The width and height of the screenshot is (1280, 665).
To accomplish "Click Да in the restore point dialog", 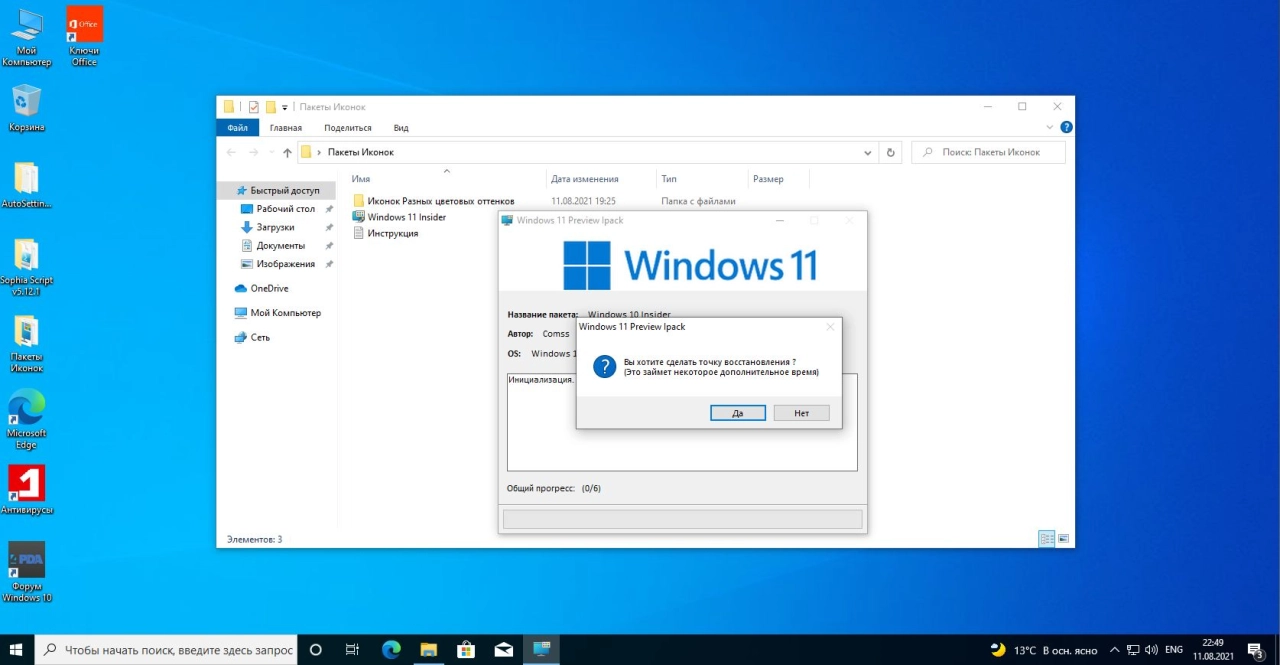I will tap(738, 413).
